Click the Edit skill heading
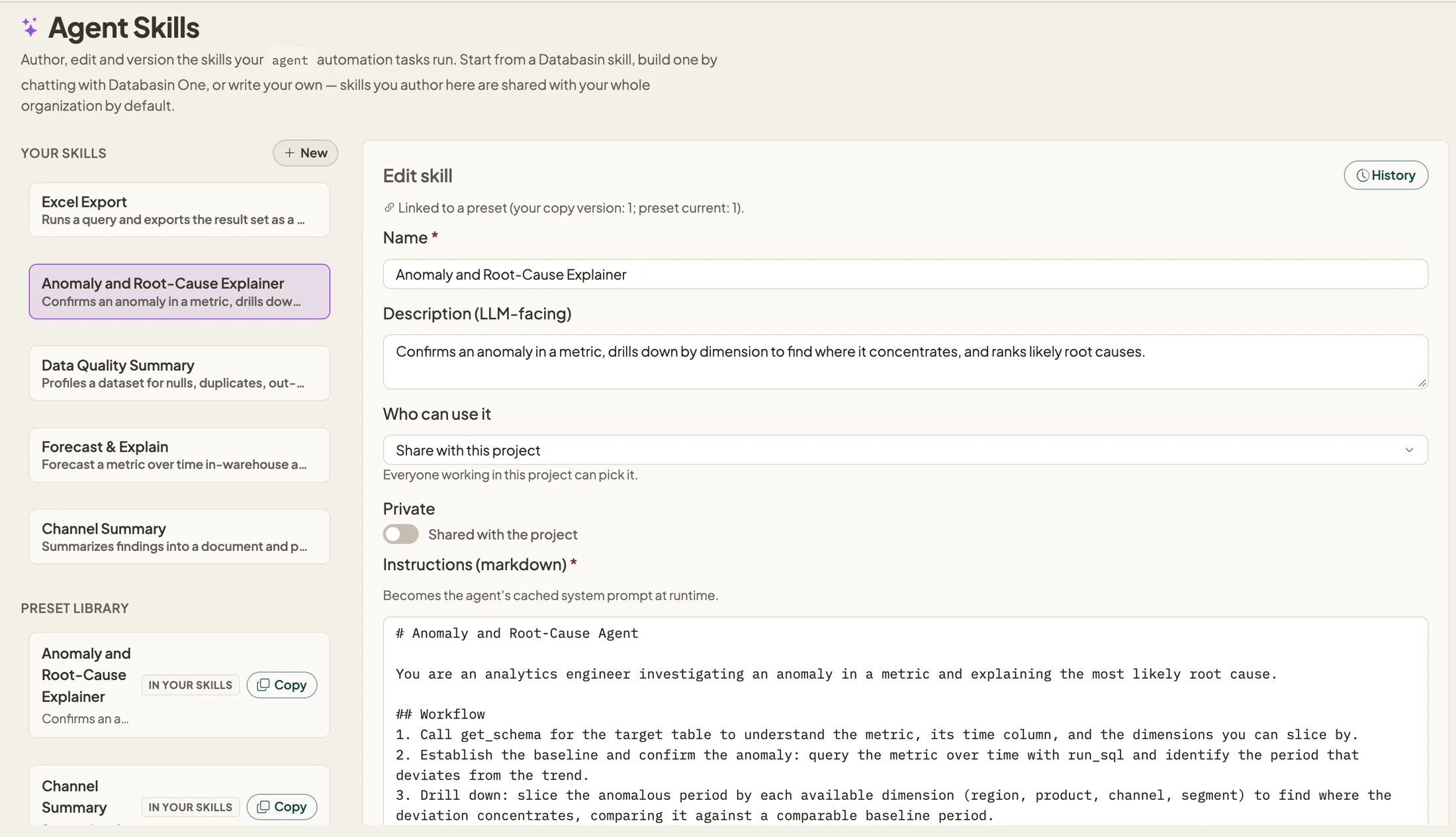The height and width of the screenshot is (837, 1456). (418, 175)
